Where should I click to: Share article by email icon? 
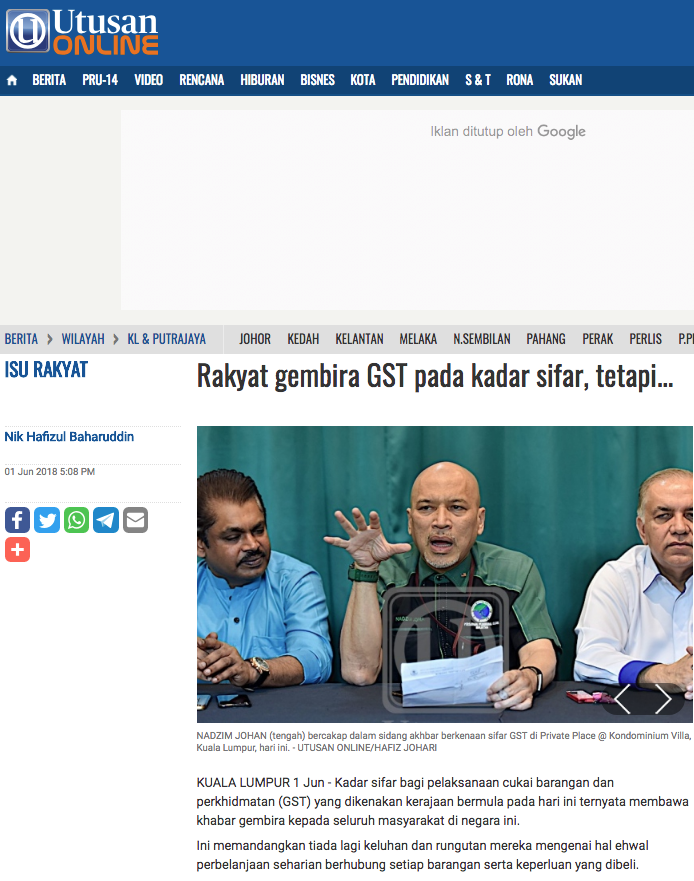click(x=135, y=520)
